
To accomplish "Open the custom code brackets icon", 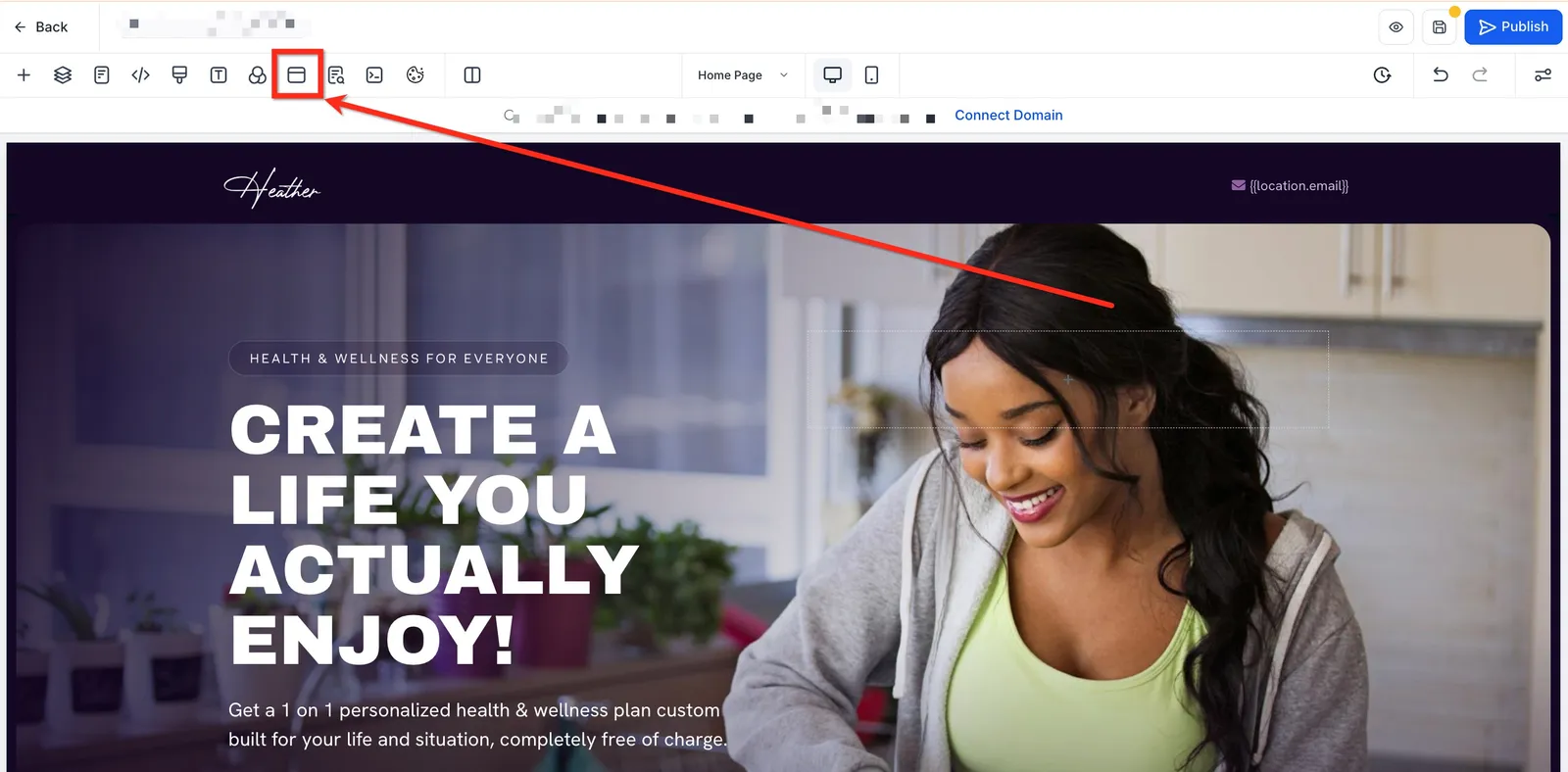I will 140,75.
